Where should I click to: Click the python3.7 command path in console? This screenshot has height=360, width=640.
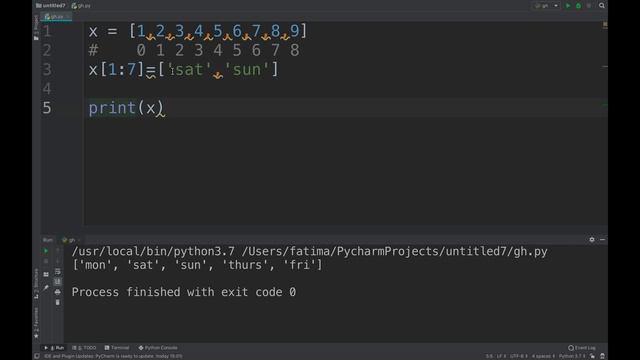[153, 251]
